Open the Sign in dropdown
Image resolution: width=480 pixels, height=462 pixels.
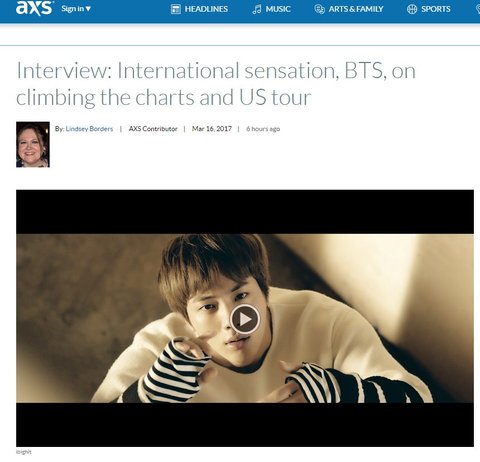coord(76,9)
